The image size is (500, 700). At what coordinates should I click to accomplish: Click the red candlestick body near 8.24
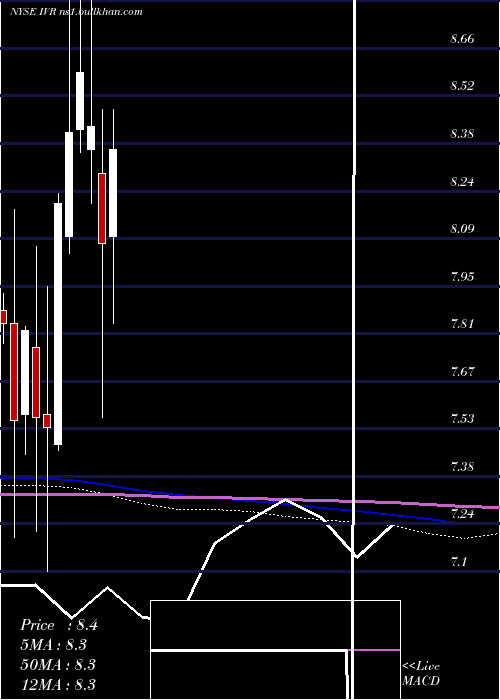tap(102, 208)
